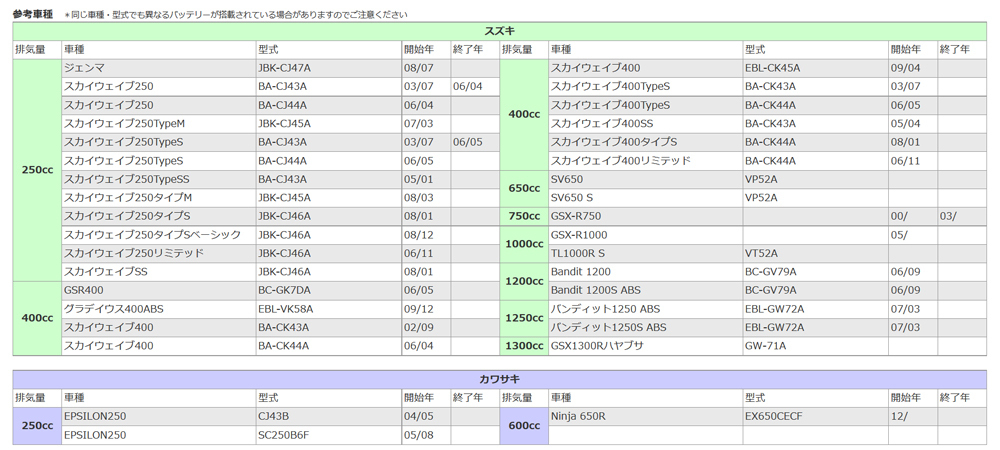Click the 05/08 start date cell
Image resolution: width=1000 pixels, height=450 pixels.
(426, 435)
